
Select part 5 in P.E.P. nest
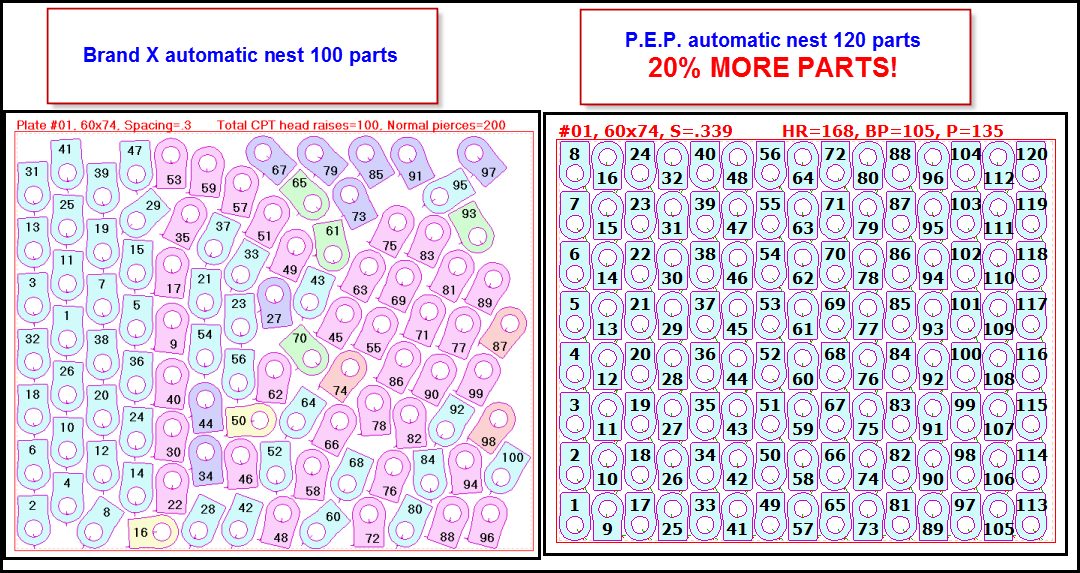pos(574,315)
